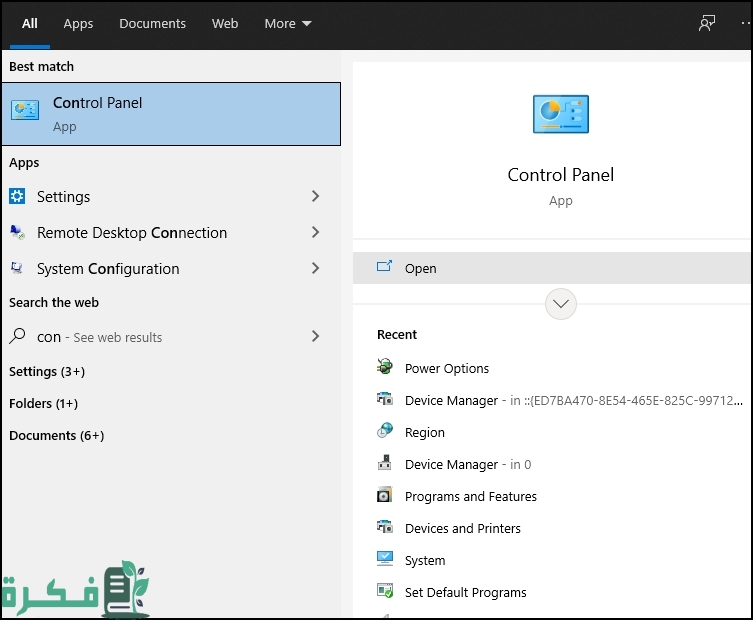Show the Folders (1+) results
Viewport: 753px width, 620px height.
(43, 403)
